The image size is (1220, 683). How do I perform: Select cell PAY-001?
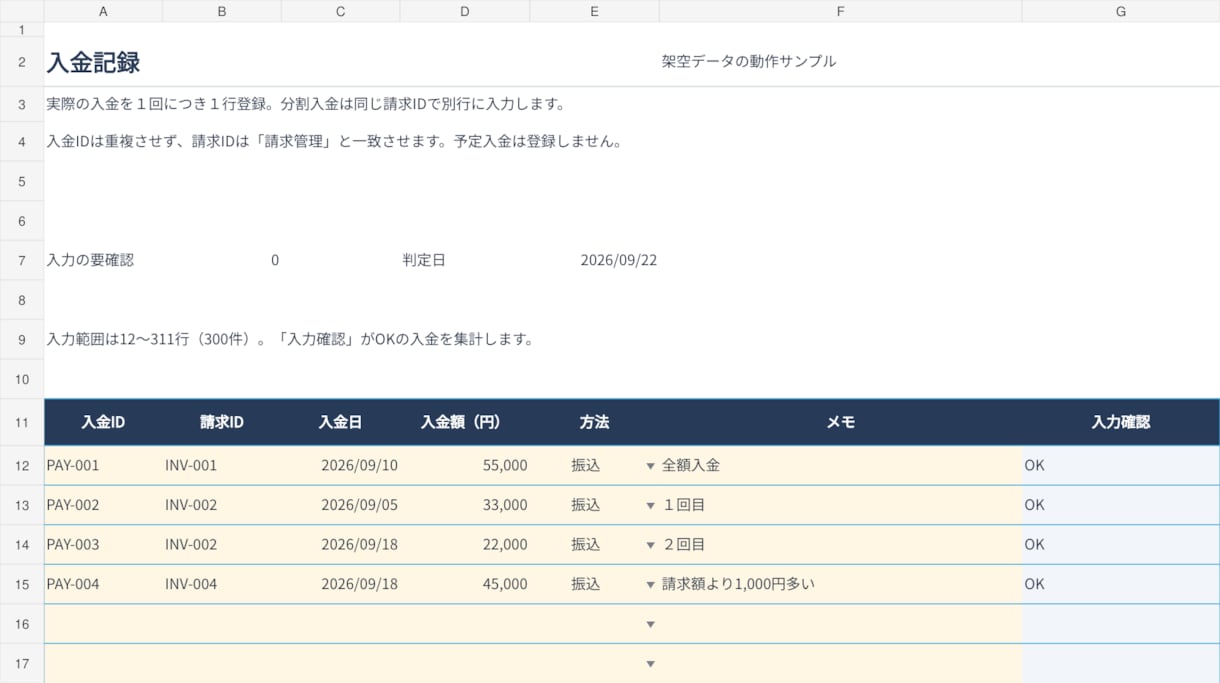(103, 465)
